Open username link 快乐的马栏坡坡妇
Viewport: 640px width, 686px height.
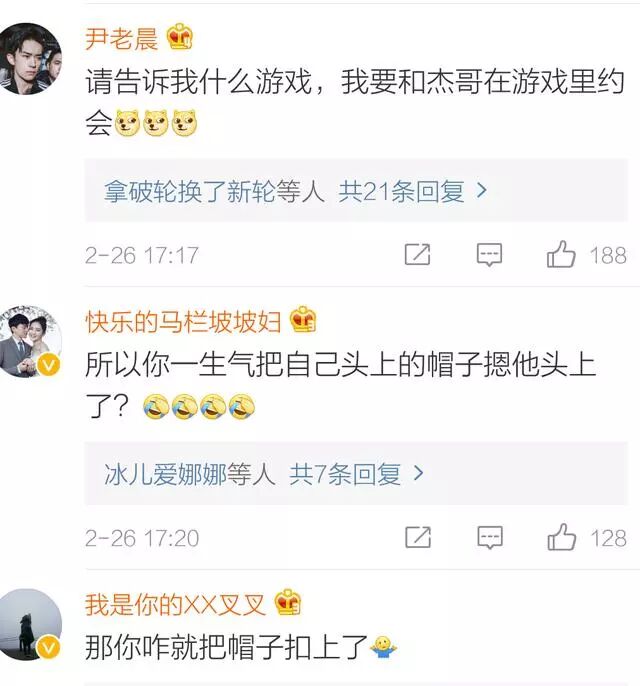point(183,322)
